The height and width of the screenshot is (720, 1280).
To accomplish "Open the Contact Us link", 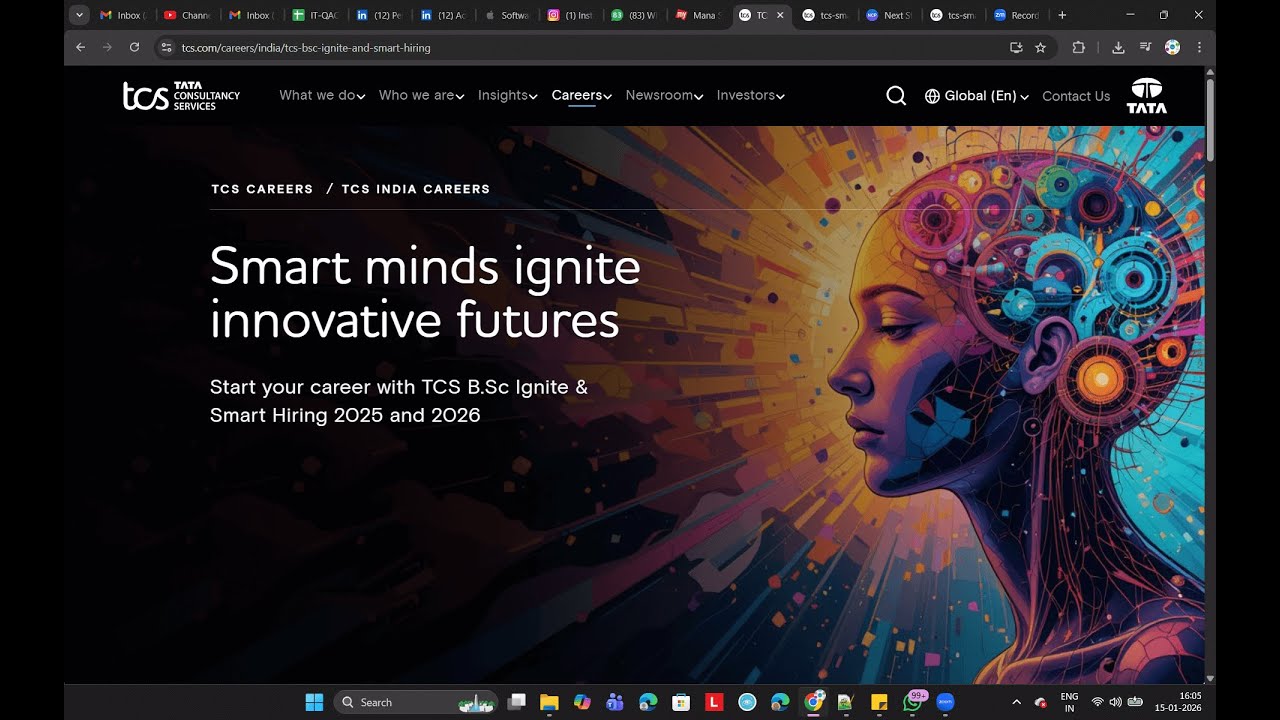I will (x=1076, y=96).
